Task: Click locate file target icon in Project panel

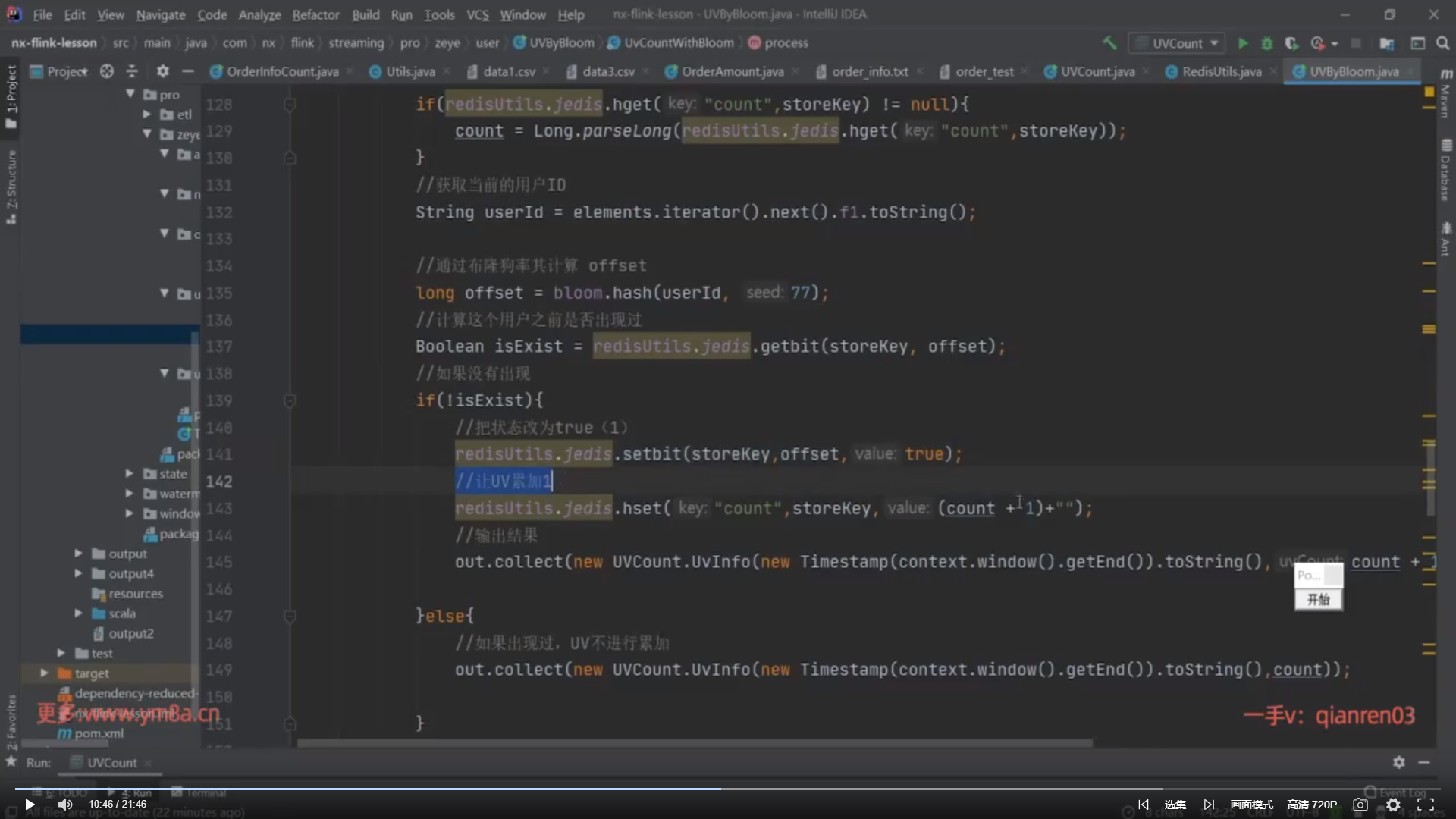Action: pos(107,71)
